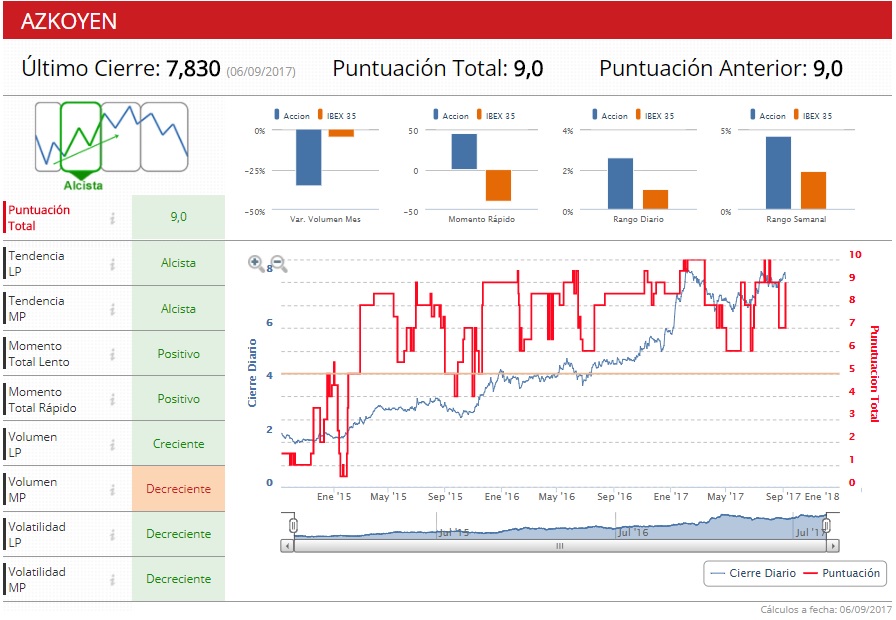Viewport: 896px width, 620px height.
Task: Click info icon beside Tendencia MP
Action: coord(113,309)
